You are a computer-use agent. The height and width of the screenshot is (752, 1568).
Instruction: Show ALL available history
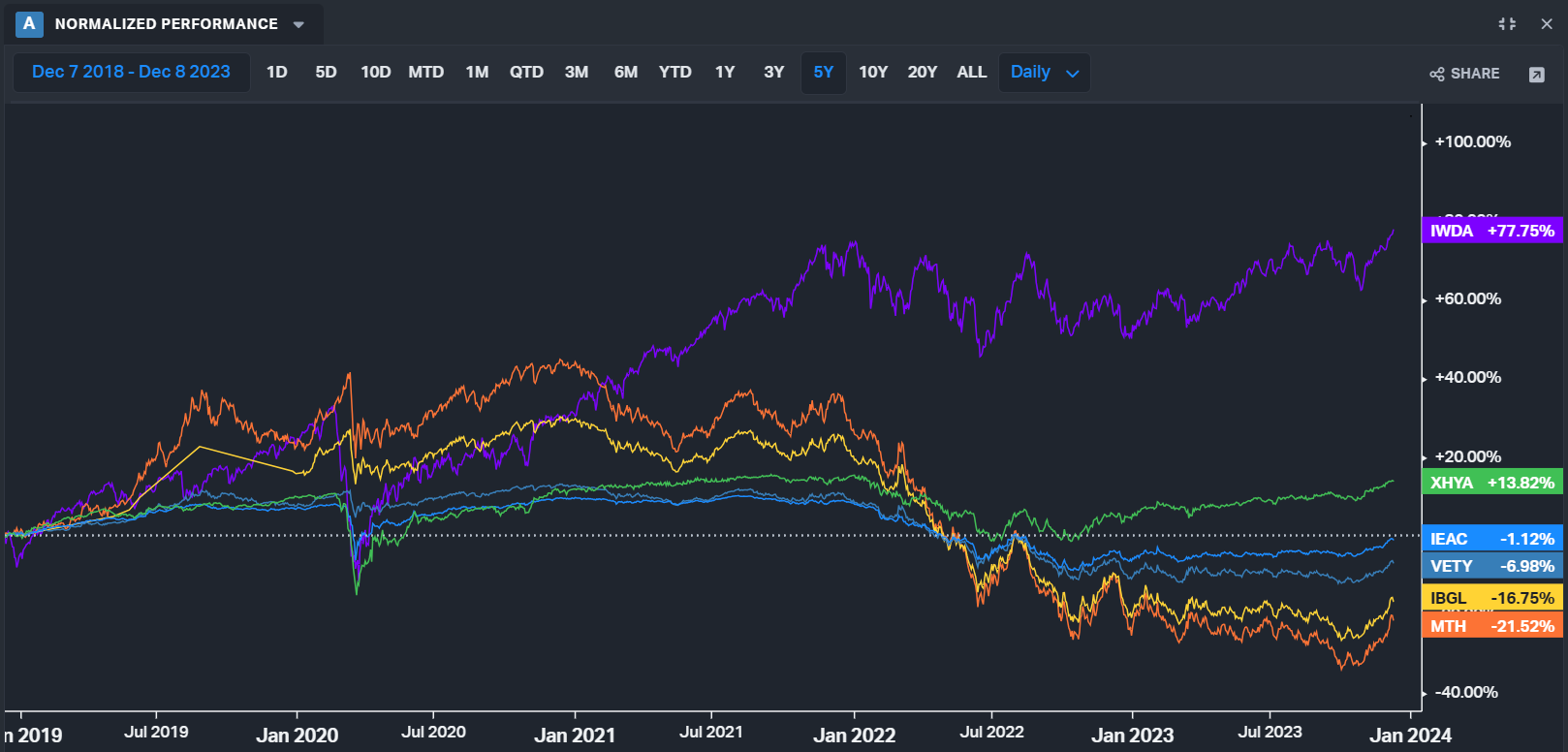point(972,72)
